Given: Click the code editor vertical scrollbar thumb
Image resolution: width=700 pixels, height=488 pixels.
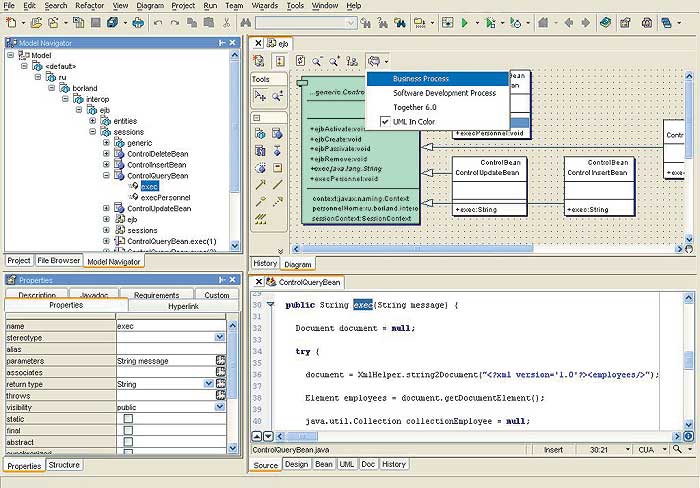Looking at the screenshot, I should 688,360.
